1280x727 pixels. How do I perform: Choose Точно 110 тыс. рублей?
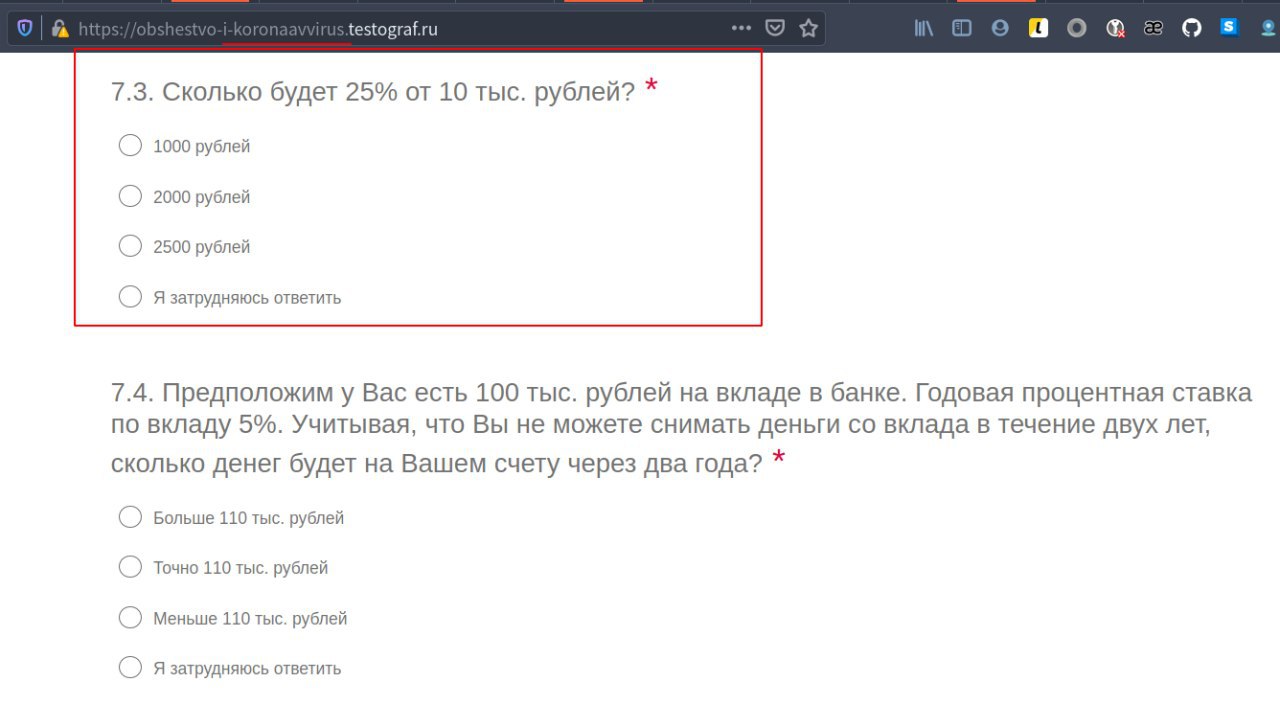[130, 567]
